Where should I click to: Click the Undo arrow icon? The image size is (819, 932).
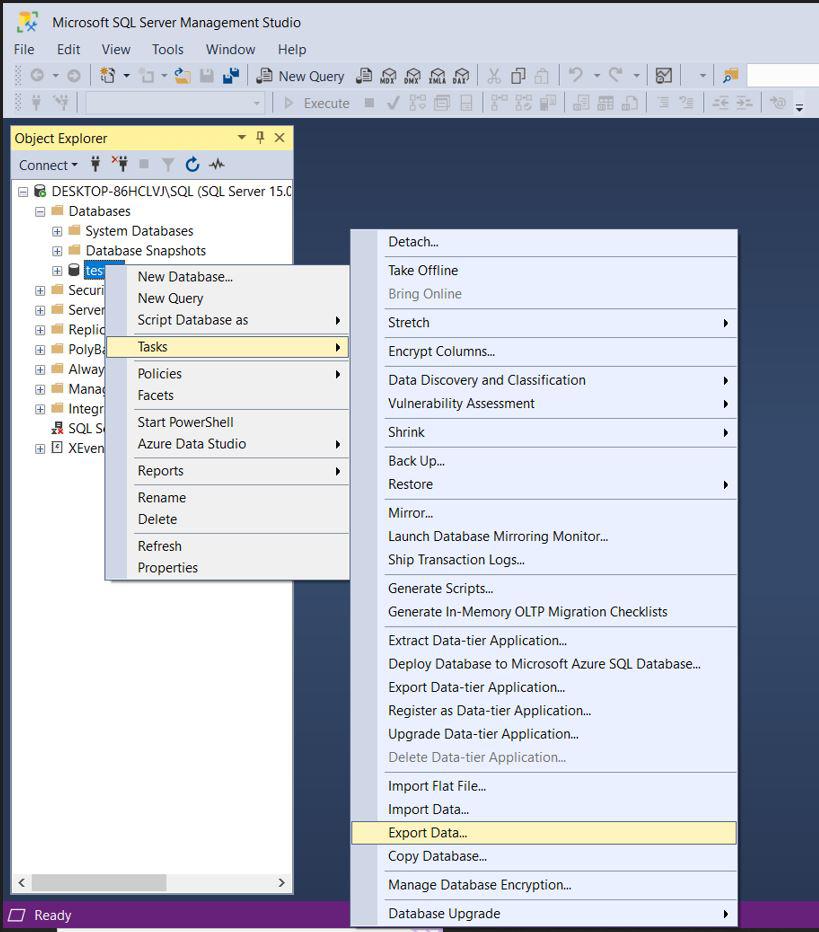point(575,75)
